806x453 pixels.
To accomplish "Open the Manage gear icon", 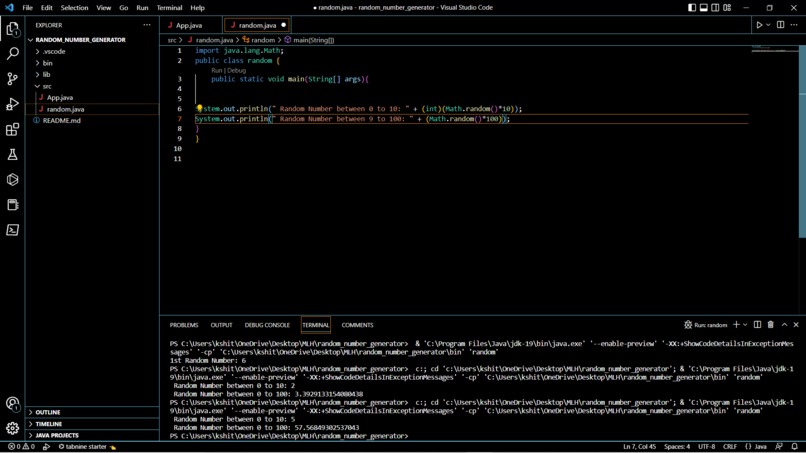I will [x=13, y=428].
